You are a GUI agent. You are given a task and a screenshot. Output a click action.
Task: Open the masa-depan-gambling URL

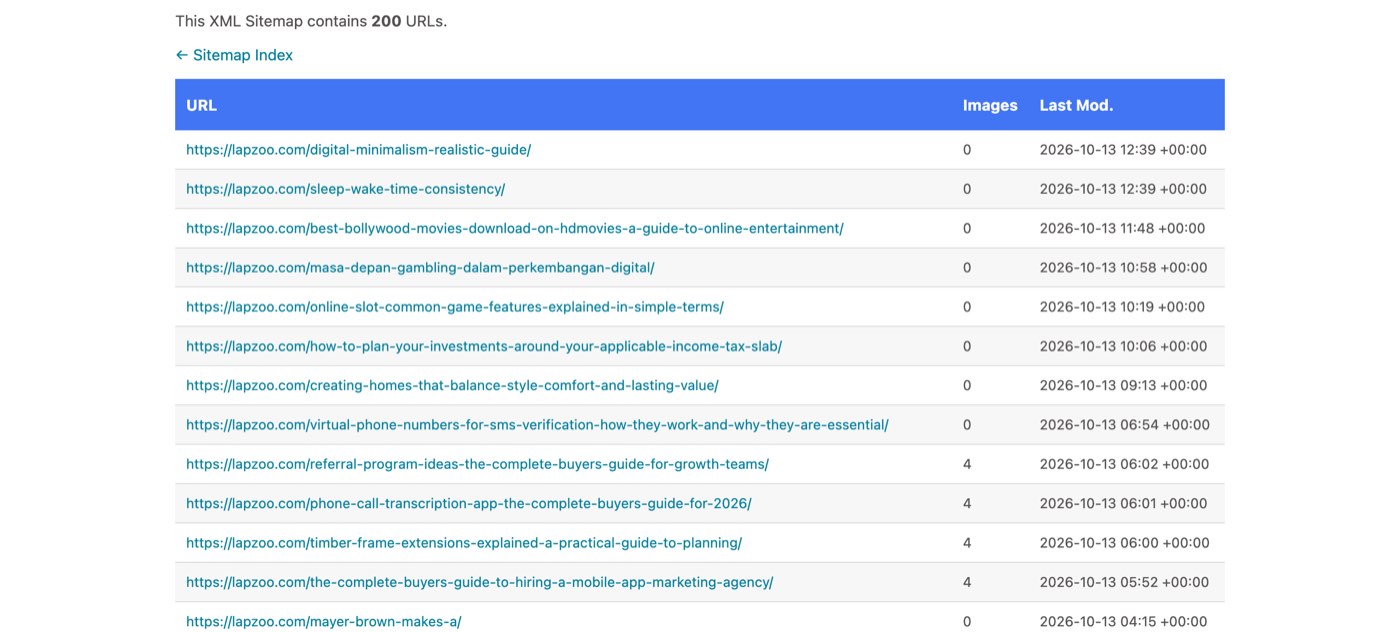pos(420,267)
